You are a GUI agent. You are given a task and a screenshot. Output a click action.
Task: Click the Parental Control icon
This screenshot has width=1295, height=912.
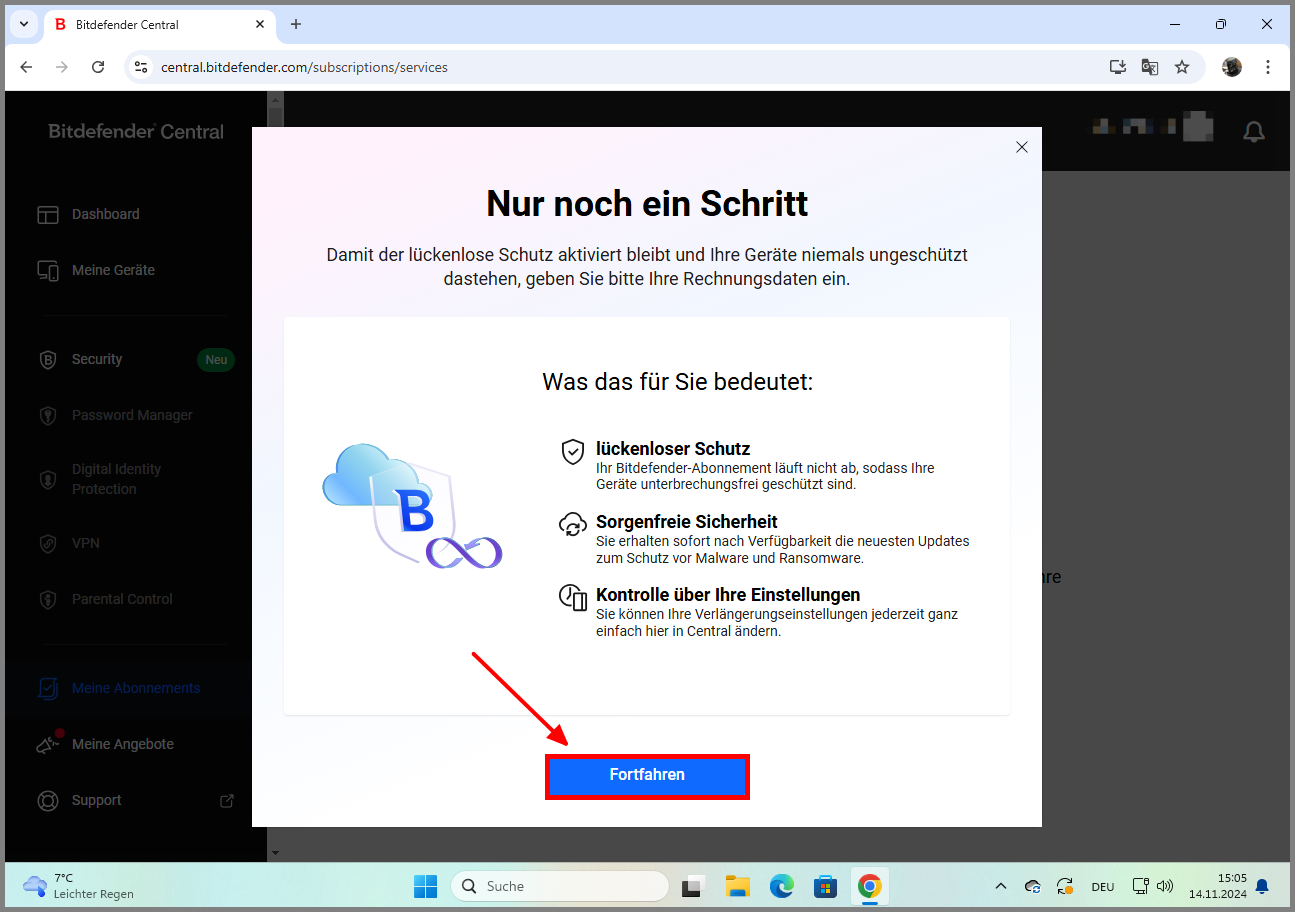pos(48,599)
